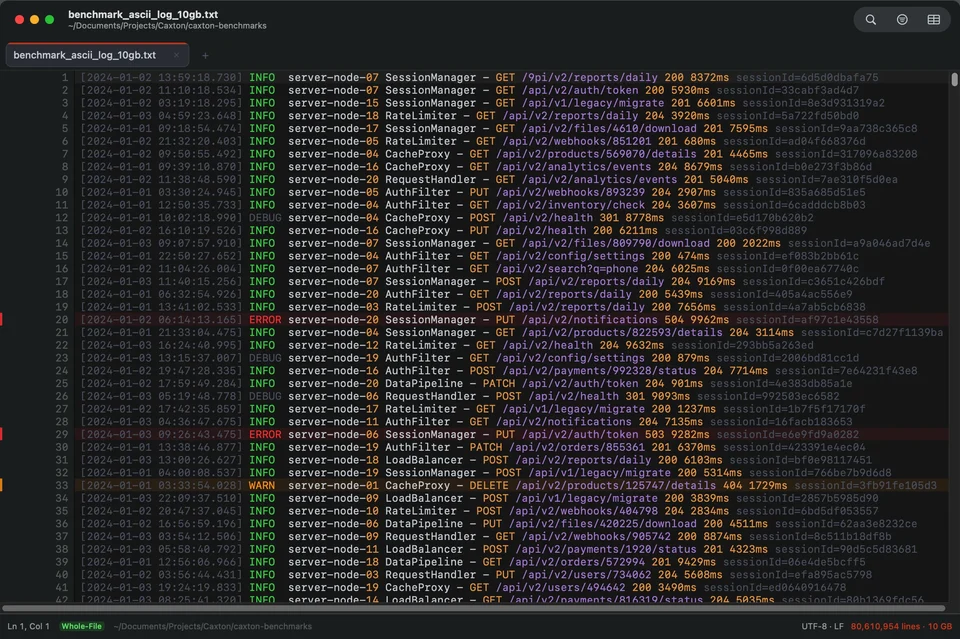The width and height of the screenshot is (960, 639).
Task: Click the orange warning marker beside line 33
Action: [x=1, y=485]
